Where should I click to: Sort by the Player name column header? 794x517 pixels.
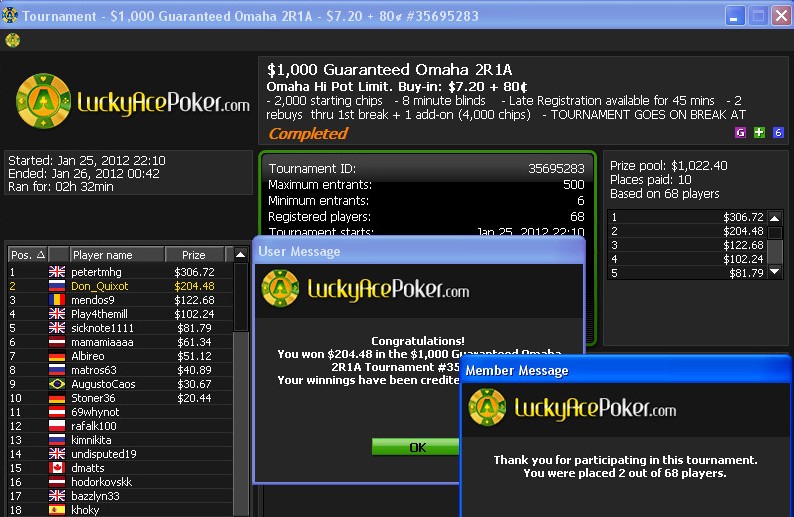(x=116, y=255)
